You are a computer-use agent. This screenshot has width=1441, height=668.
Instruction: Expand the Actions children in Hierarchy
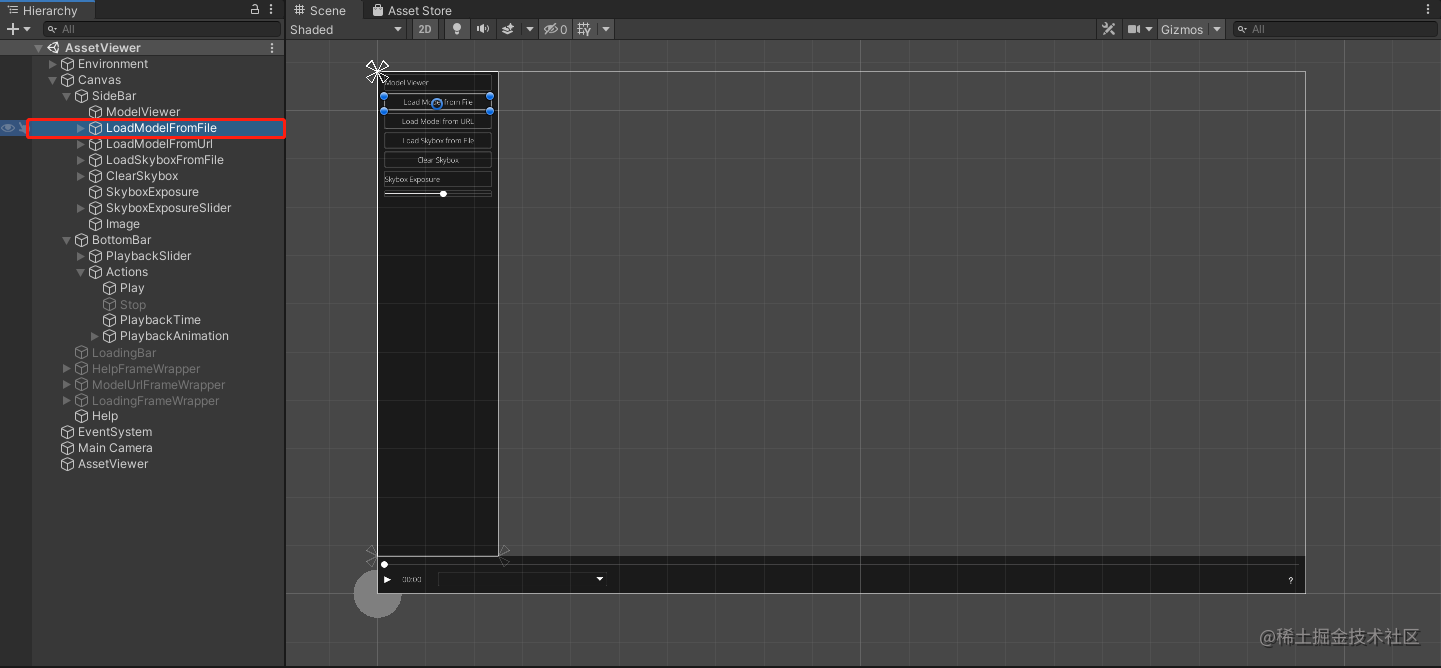click(80, 271)
